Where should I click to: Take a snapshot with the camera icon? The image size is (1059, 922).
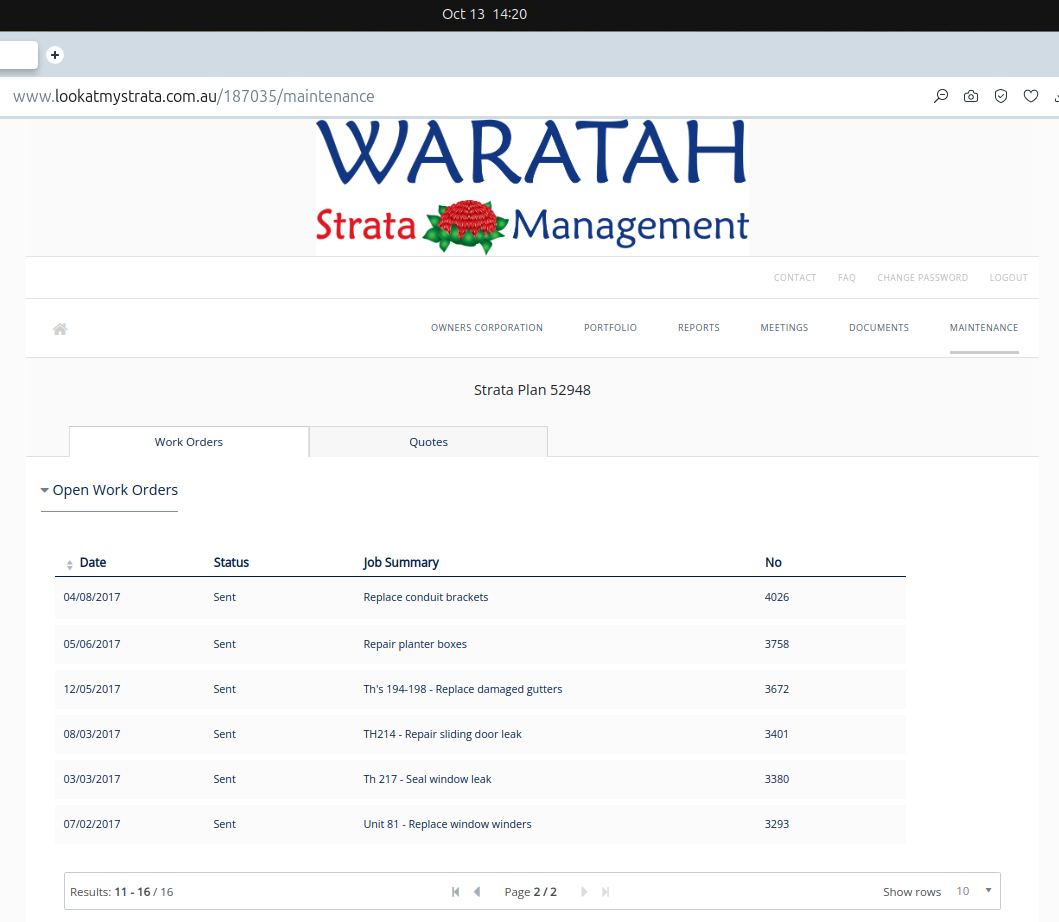point(971,96)
